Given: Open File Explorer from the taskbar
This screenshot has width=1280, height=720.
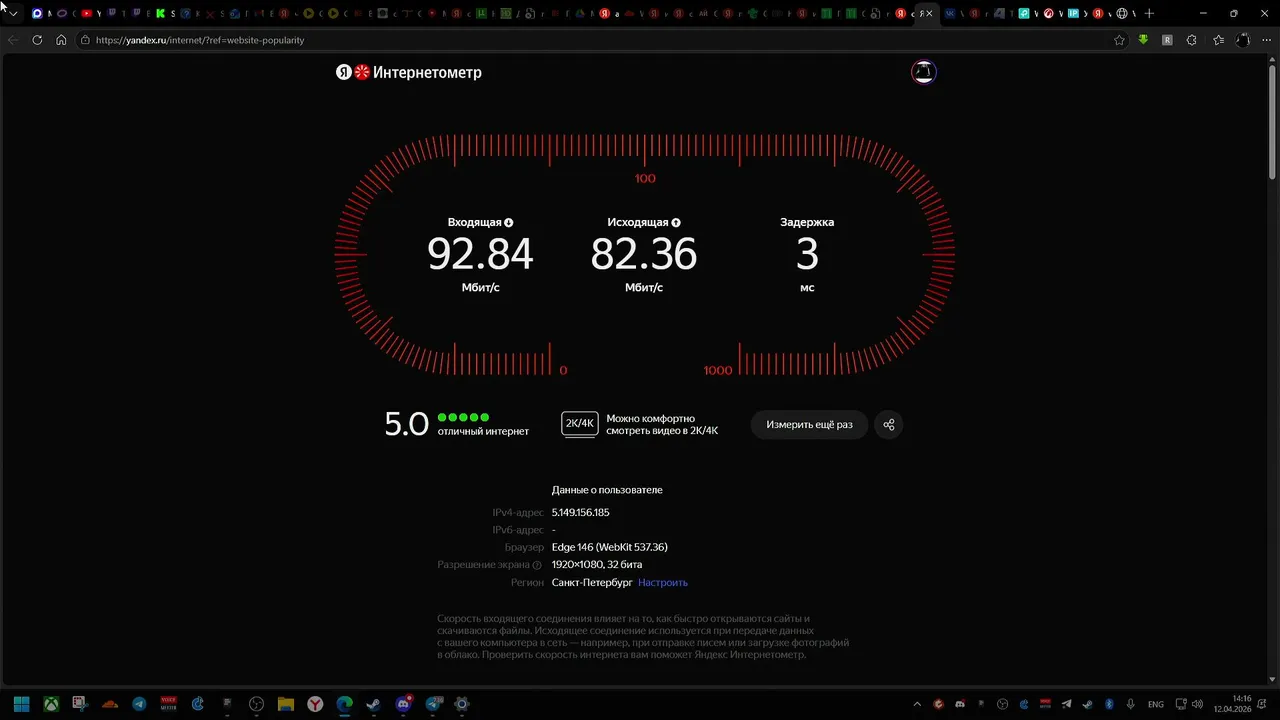Looking at the screenshot, I should (286, 704).
